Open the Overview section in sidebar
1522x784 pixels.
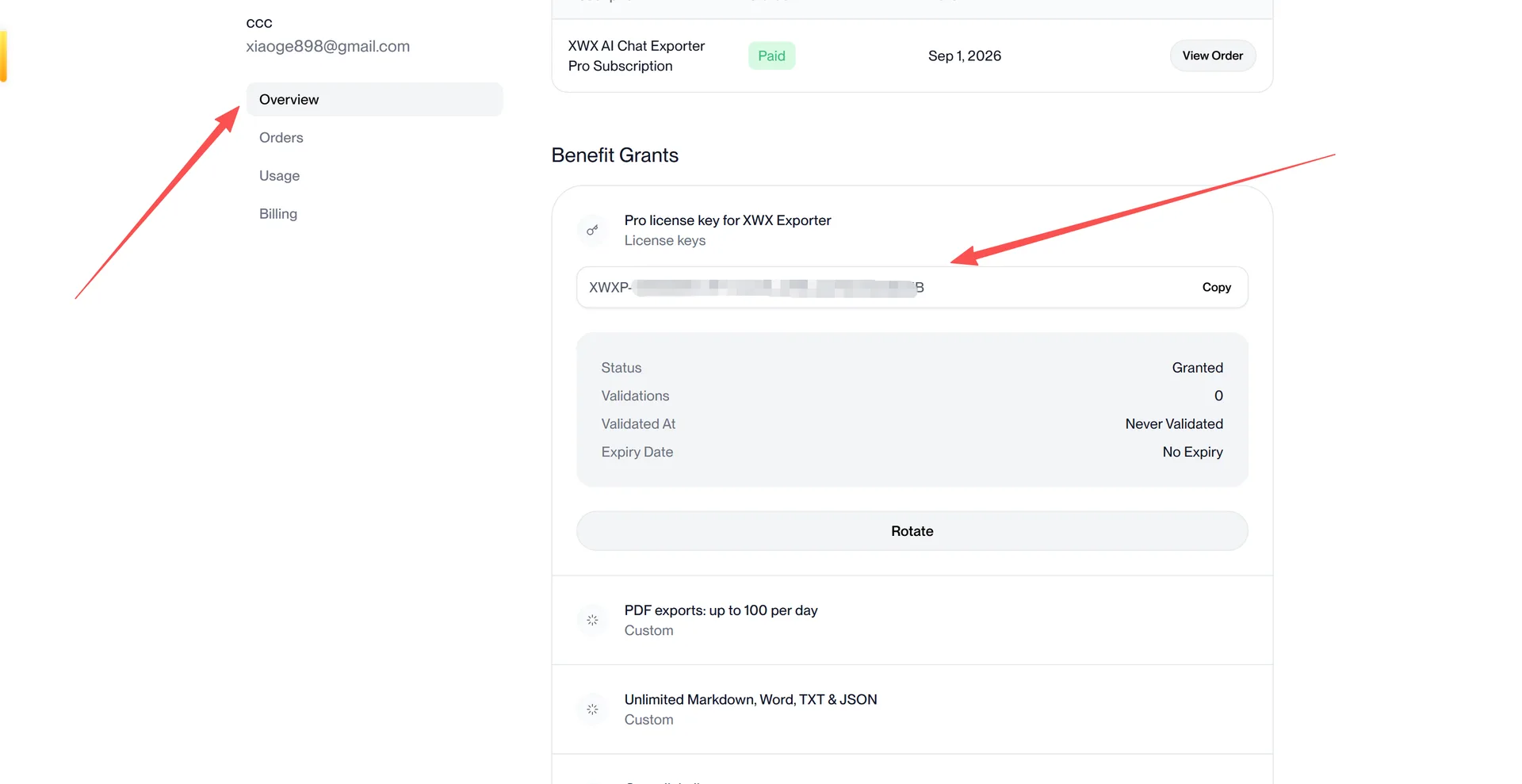tap(374, 99)
